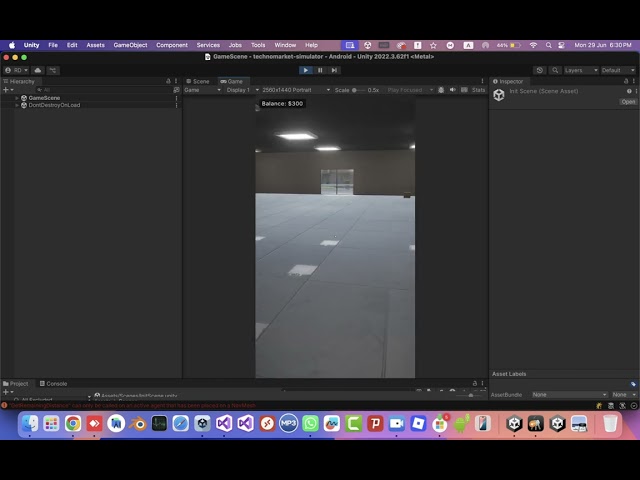This screenshot has height=480, width=640.
Task: Open the 2560x1440 Portrait resolution dropdown
Action: tap(296, 90)
